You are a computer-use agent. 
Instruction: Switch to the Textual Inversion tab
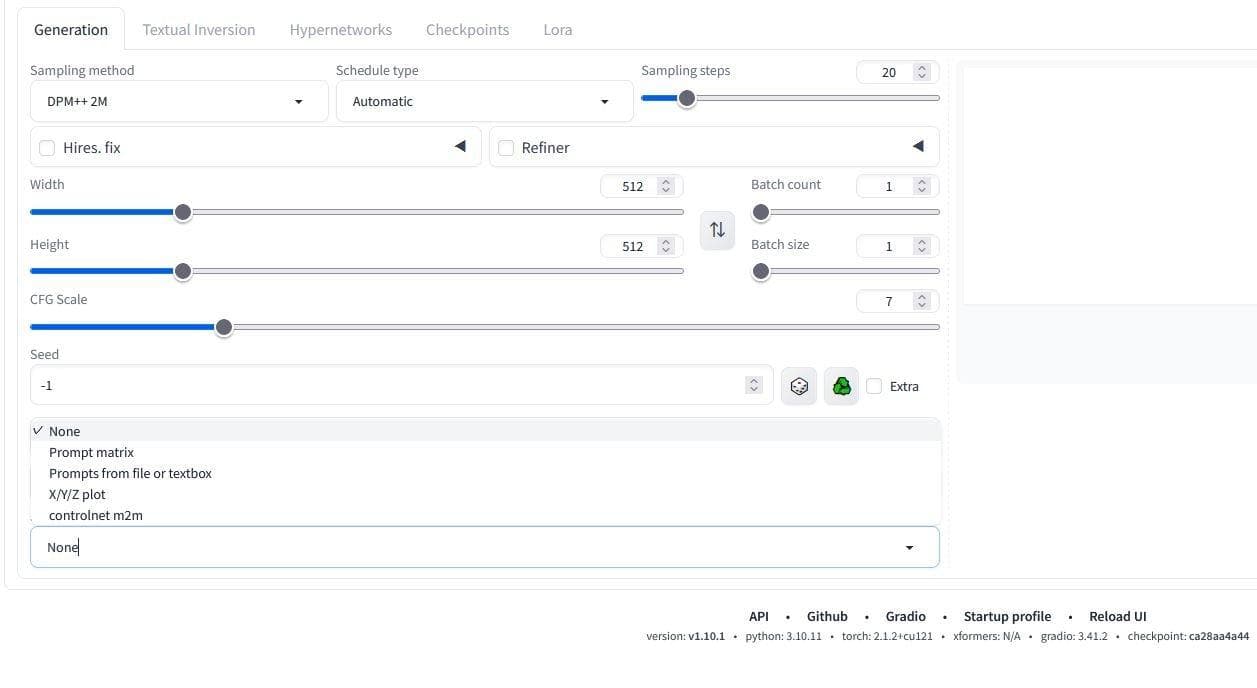click(198, 30)
